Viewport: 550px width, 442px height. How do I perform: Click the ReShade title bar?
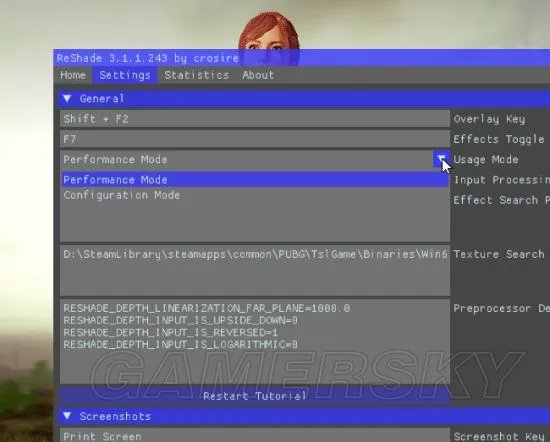point(302,58)
